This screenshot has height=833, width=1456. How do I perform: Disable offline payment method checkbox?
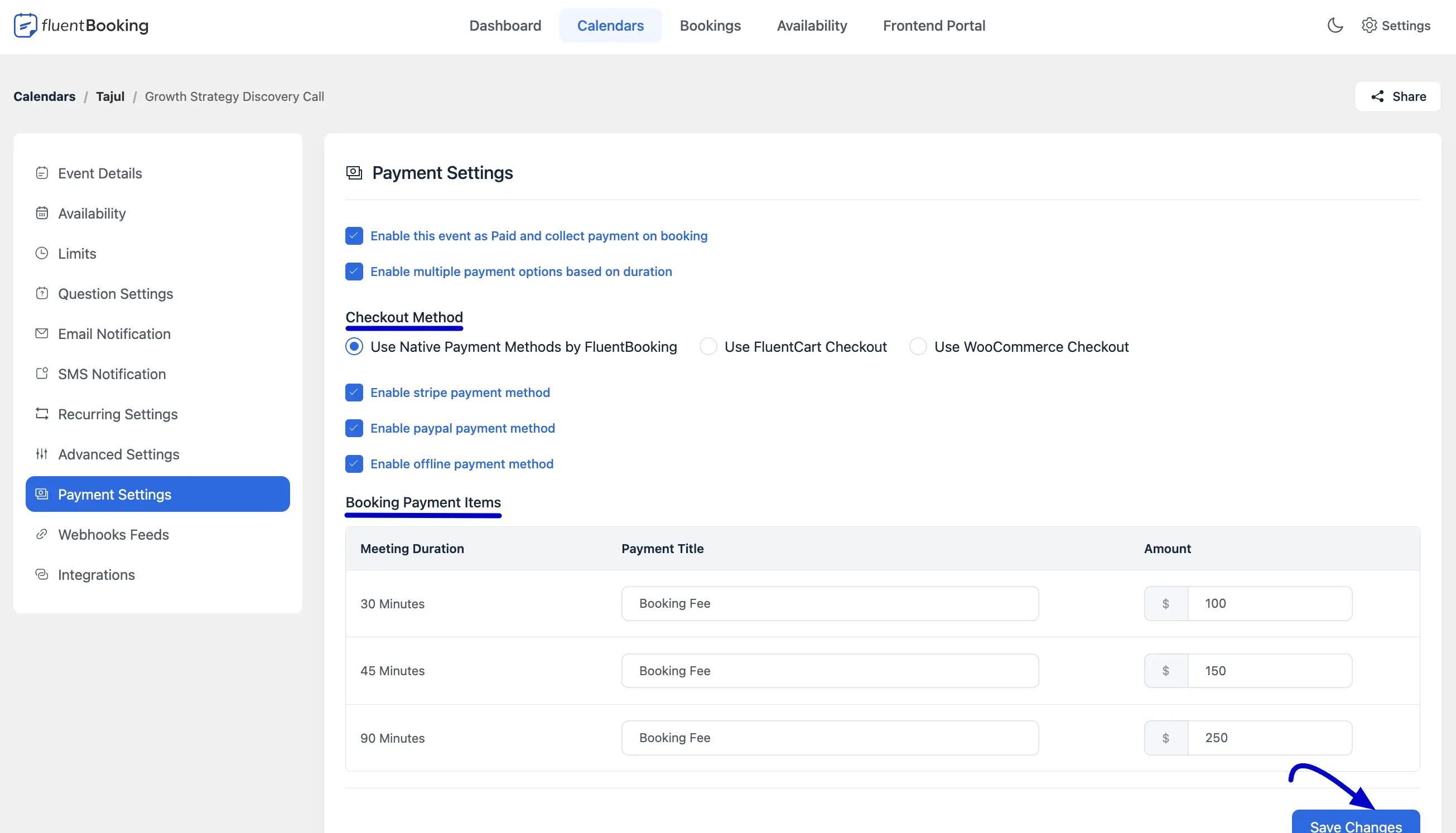tap(354, 463)
